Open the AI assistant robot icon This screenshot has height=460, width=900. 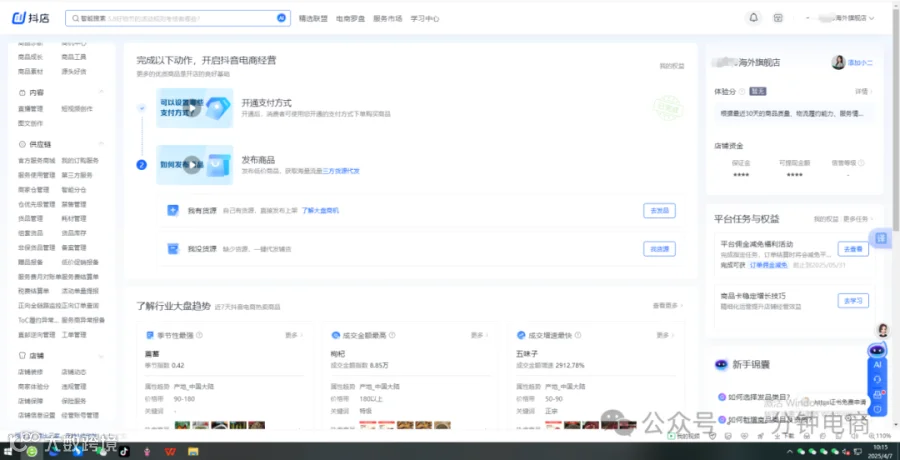[x=877, y=350]
